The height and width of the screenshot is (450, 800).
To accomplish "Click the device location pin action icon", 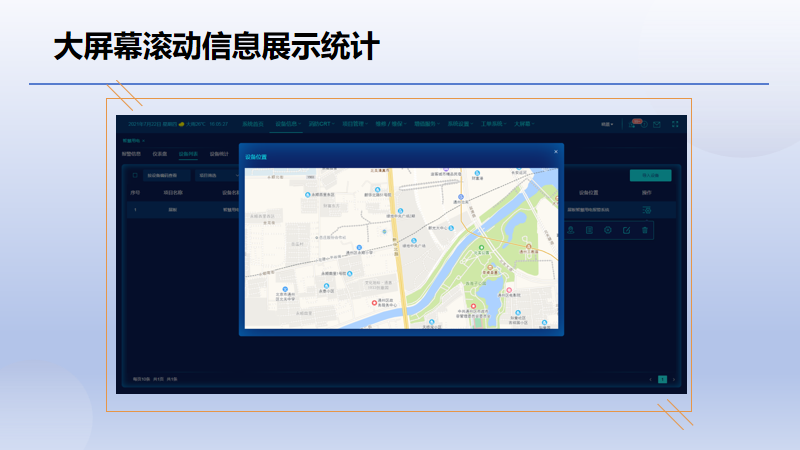I will point(571,230).
